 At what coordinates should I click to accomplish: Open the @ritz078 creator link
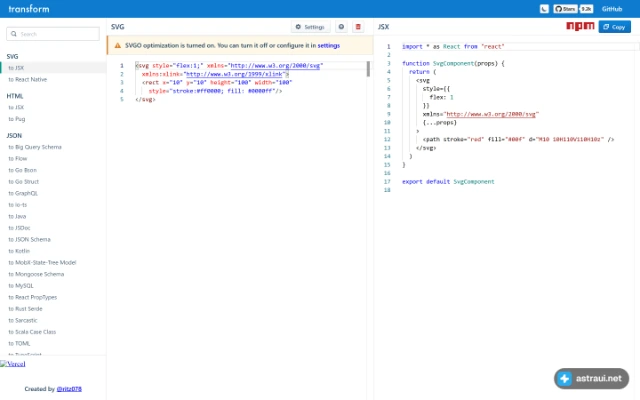click(69, 389)
